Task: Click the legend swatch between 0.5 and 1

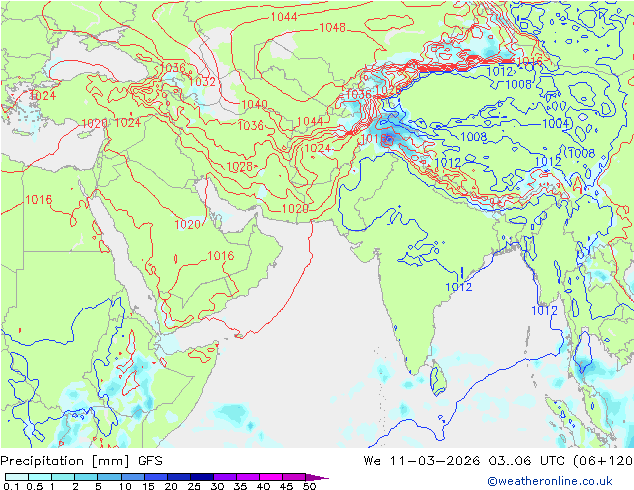Action: (x=40, y=477)
